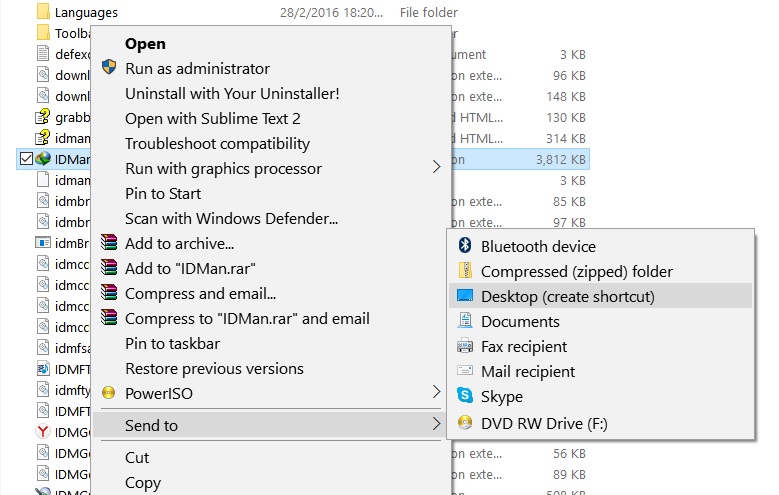Click the WinRAR icon next to Add to archive...
This screenshot has width=779, height=495.
[x=109, y=244]
